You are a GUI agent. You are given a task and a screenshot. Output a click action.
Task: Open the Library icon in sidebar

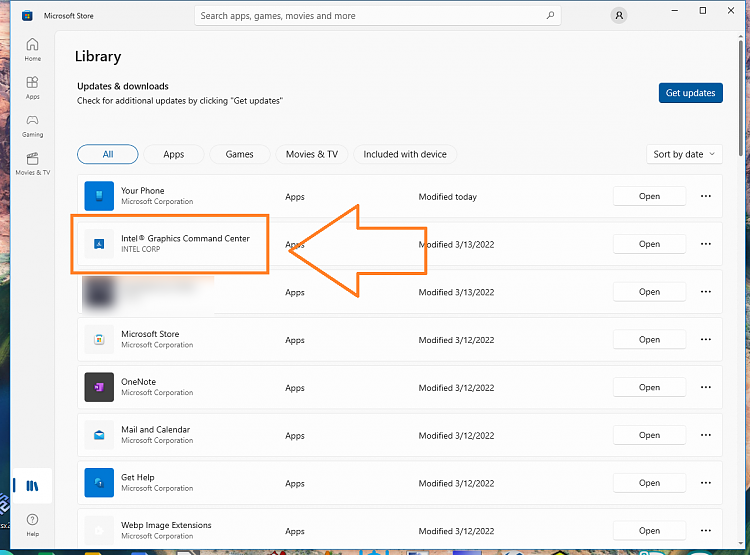32,486
